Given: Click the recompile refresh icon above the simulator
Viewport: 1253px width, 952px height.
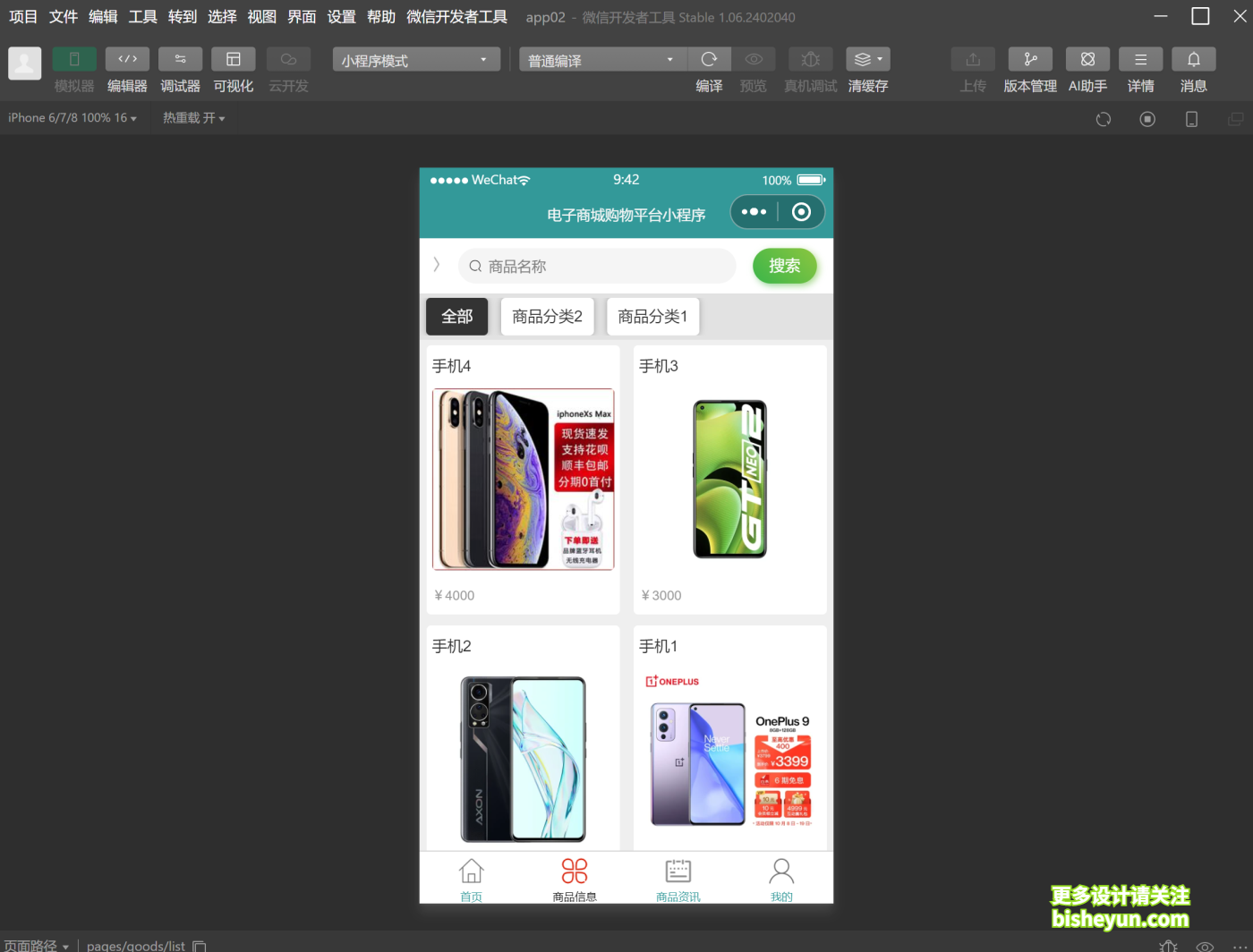Looking at the screenshot, I should [x=1104, y=118].
